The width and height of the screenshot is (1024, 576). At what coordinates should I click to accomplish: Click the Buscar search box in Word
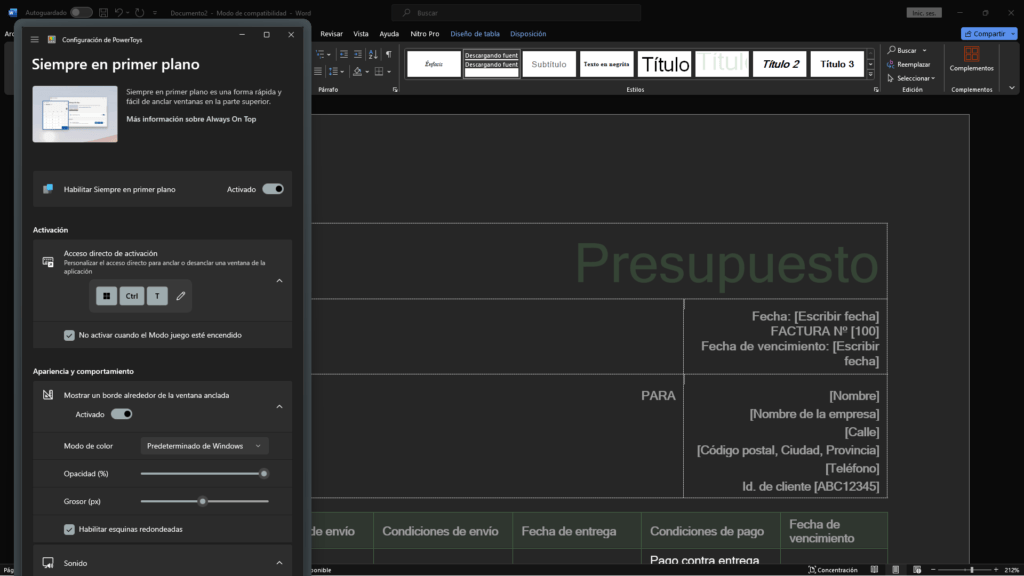pos(516,12)
